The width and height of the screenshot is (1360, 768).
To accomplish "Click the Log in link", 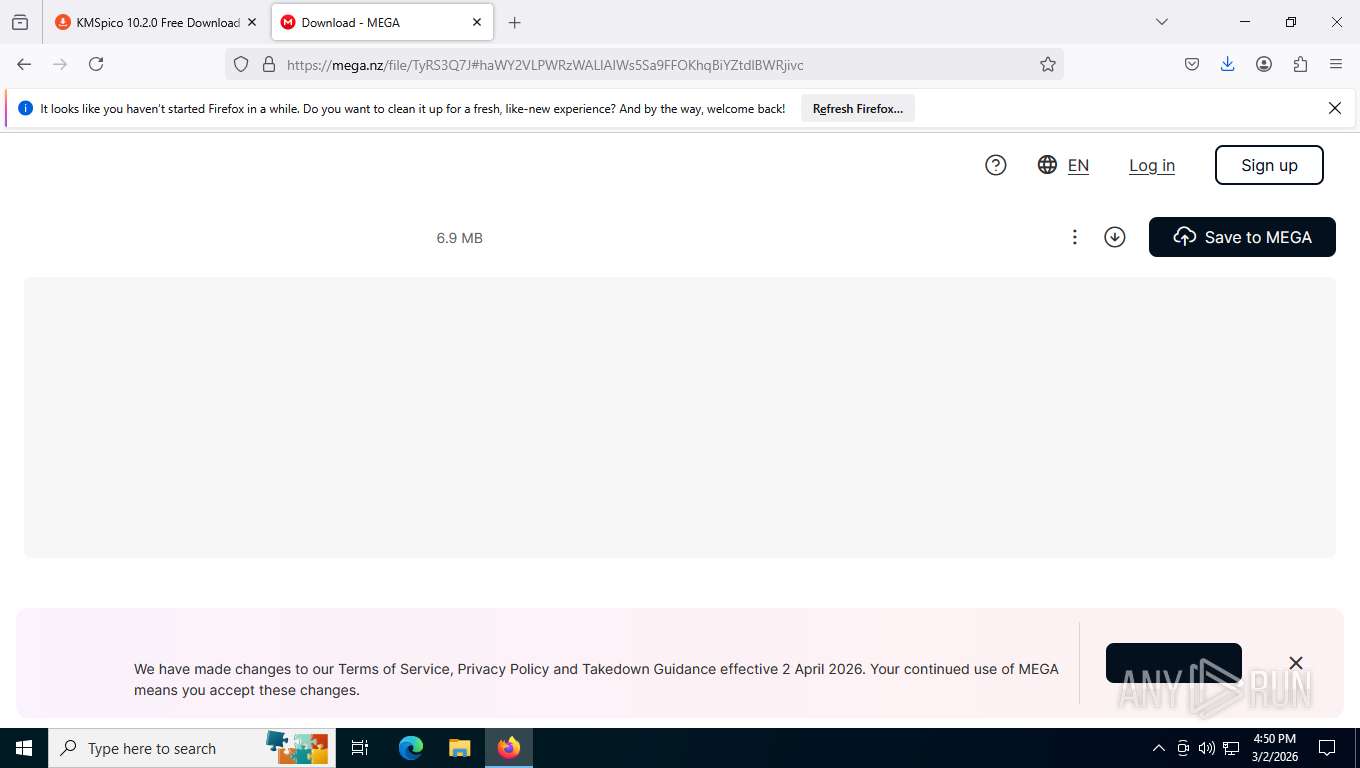I will point(1152,166).
